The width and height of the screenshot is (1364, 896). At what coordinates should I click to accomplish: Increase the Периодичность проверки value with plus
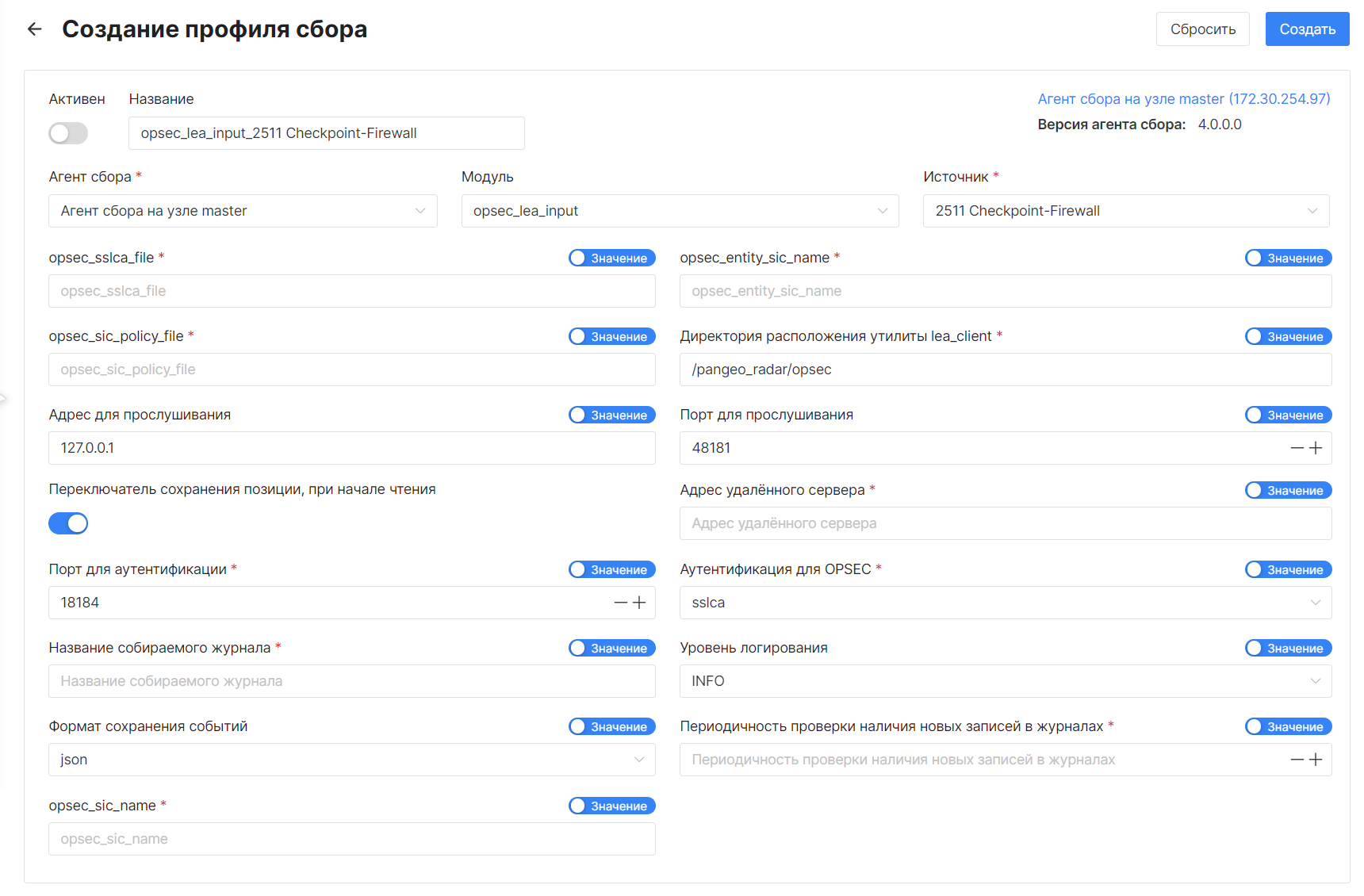1316,760
